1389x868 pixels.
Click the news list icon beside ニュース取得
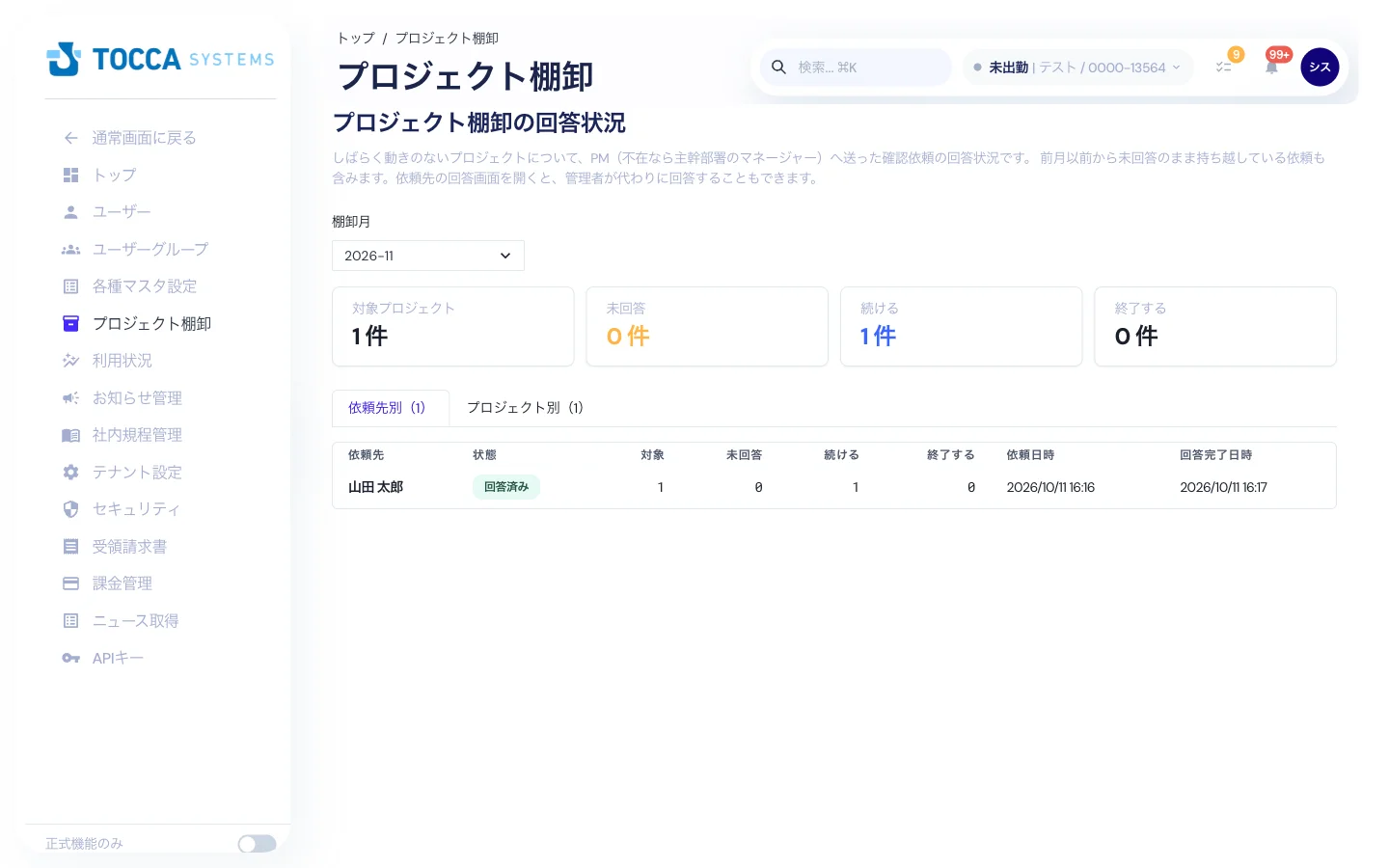pyautogui.click(x=70, y=621)
